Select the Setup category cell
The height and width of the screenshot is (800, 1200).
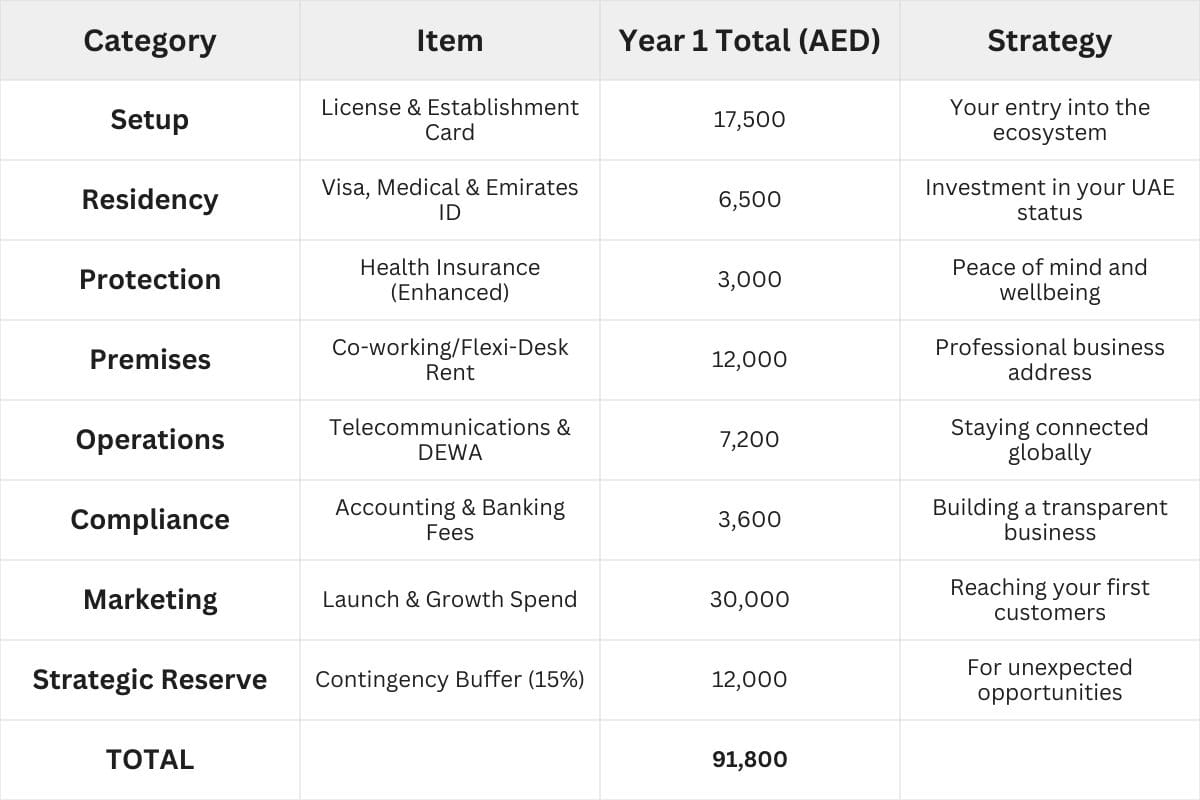click(149, 120)
